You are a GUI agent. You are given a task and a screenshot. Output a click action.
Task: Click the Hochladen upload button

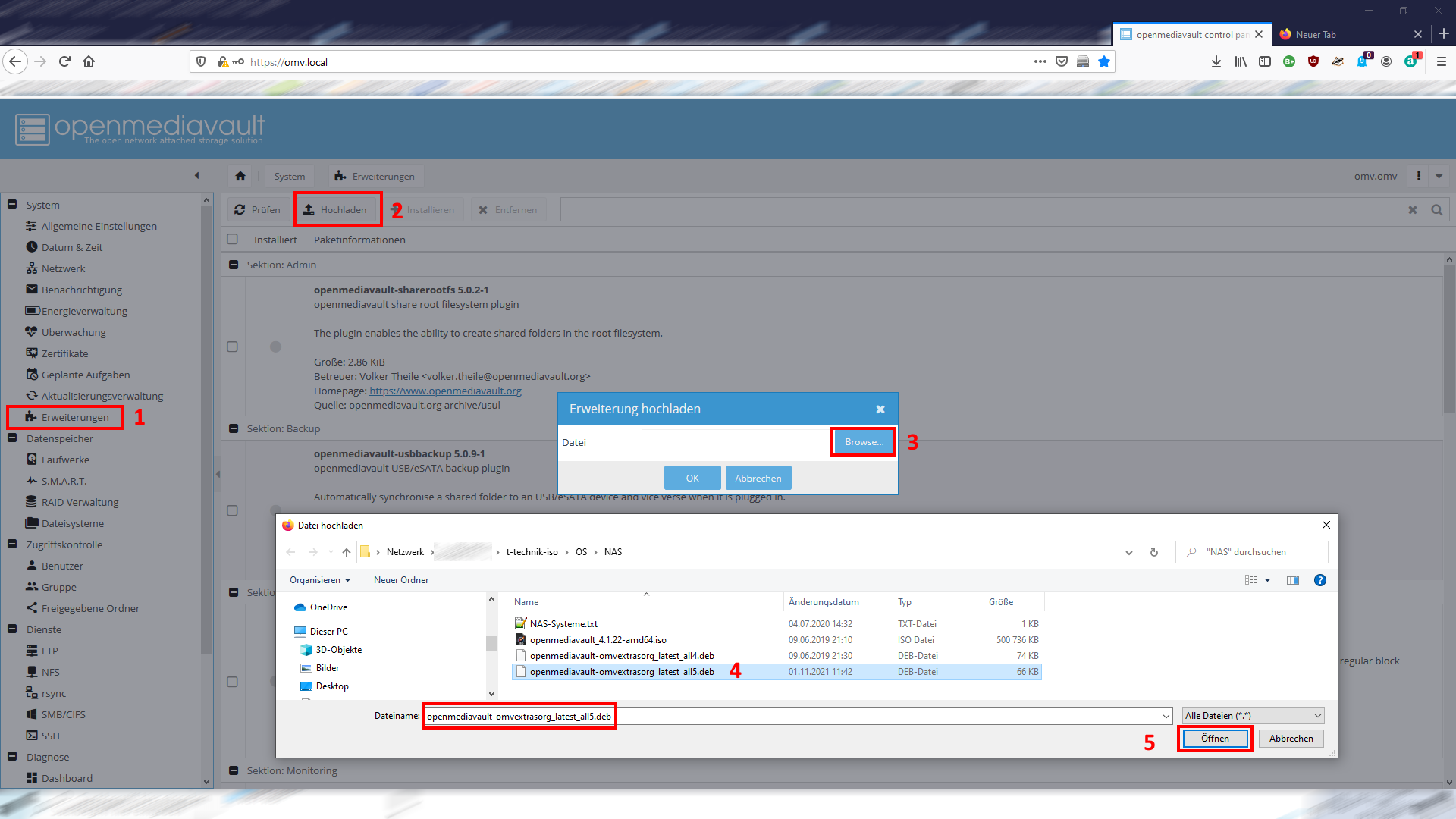[337, 210]
